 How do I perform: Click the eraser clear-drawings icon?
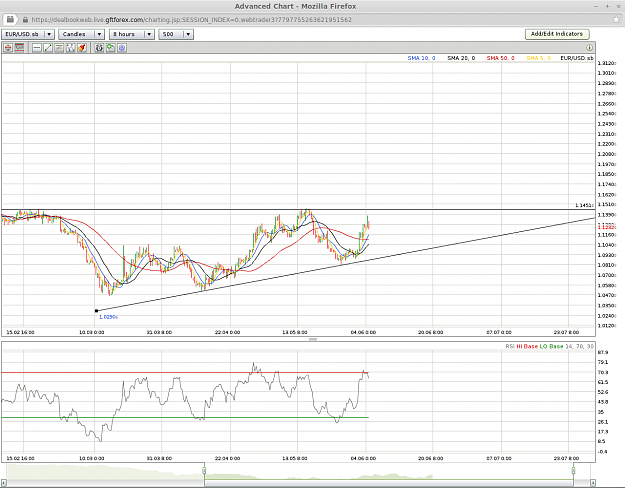point(82,48)
